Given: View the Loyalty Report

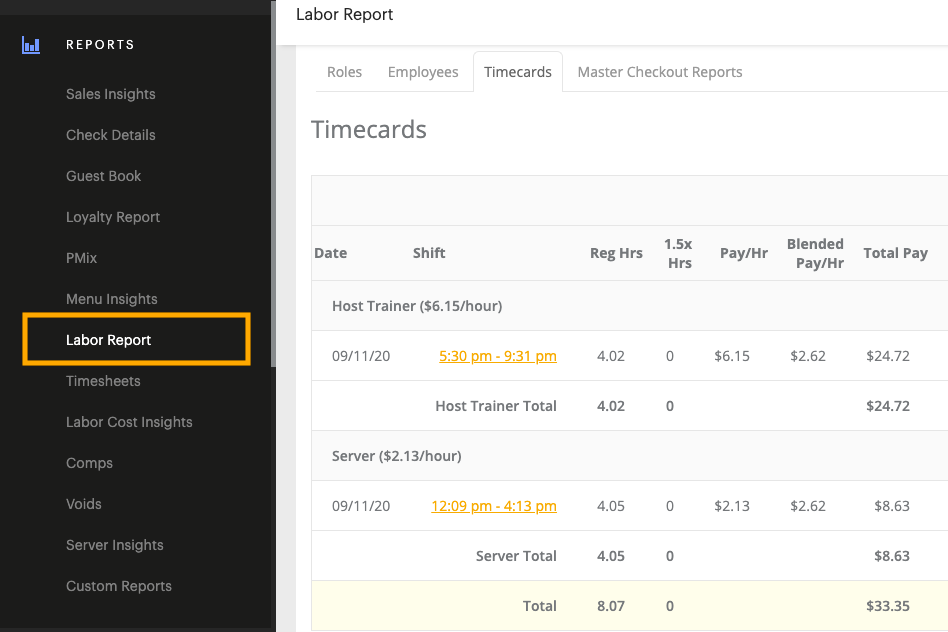Looking at the screenshot, I should (112, 217).
